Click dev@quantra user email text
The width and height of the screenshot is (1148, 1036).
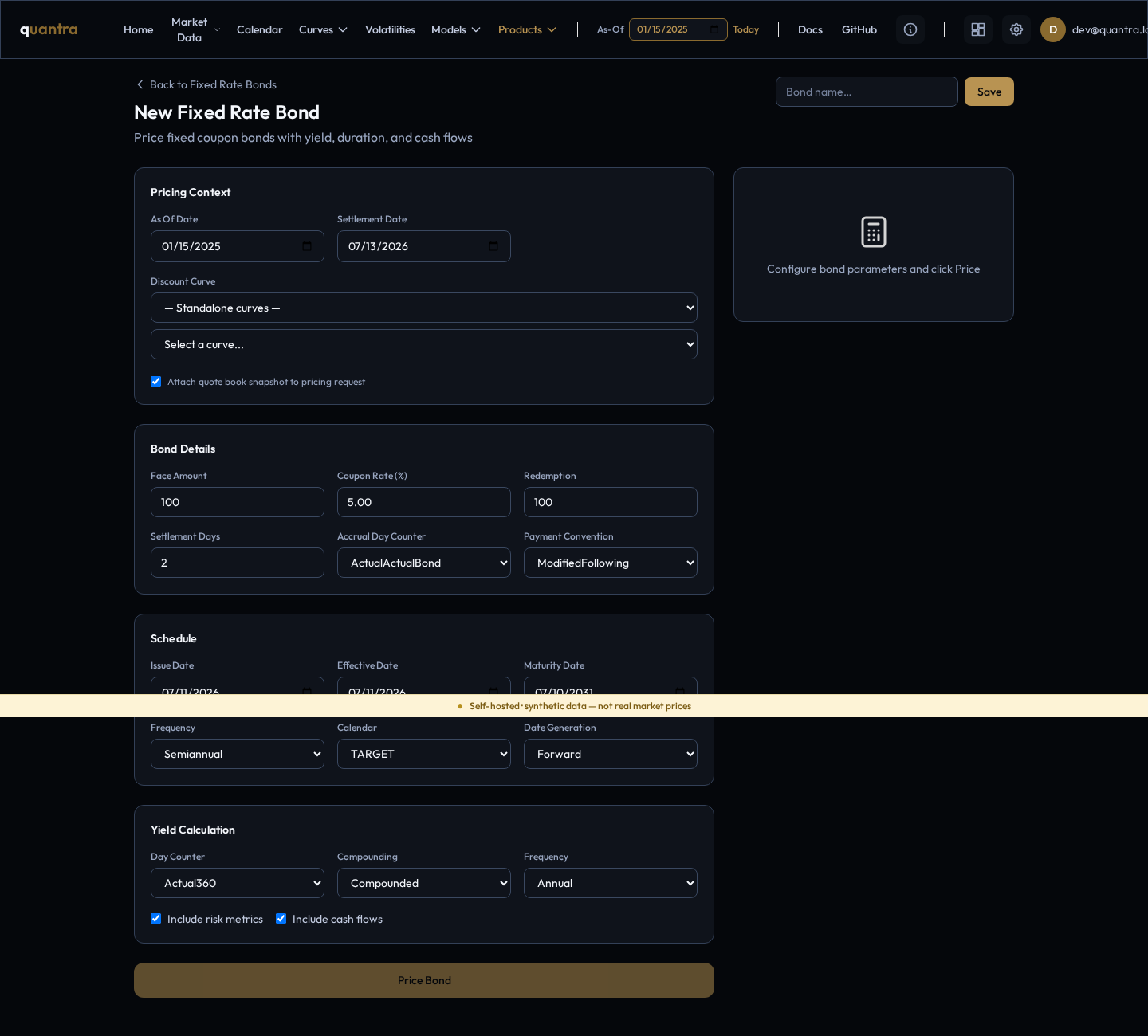[1110, 29]
